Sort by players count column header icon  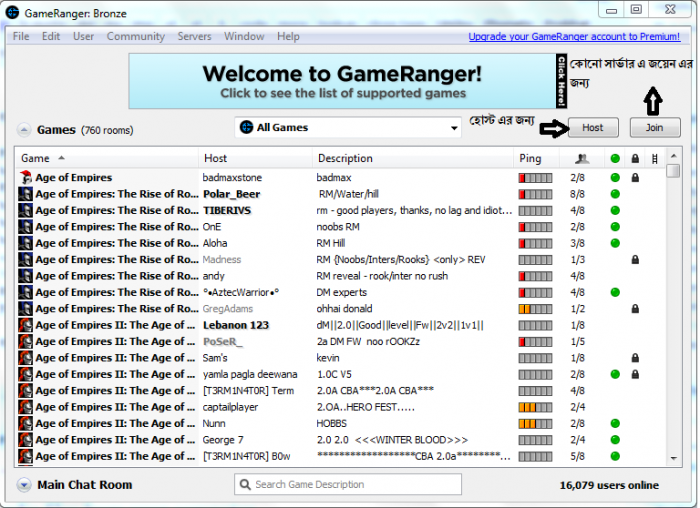582,158
